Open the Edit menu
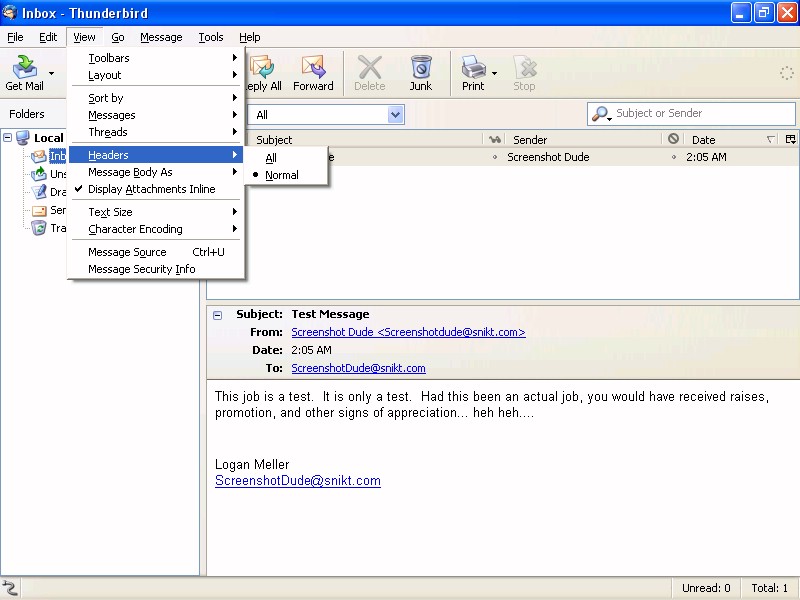The image size is (800, 600). 48,37
